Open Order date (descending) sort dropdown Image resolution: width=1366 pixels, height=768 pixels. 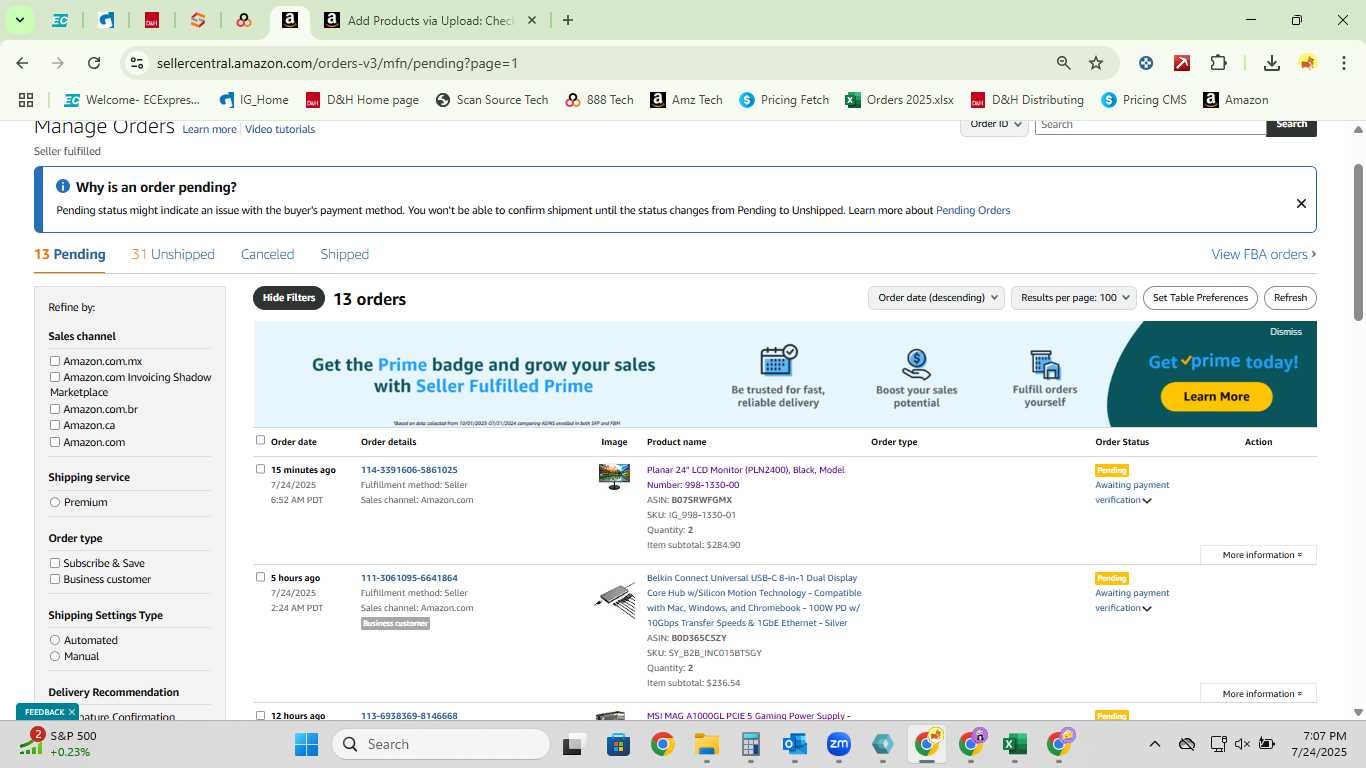click(x=936, y=298)
